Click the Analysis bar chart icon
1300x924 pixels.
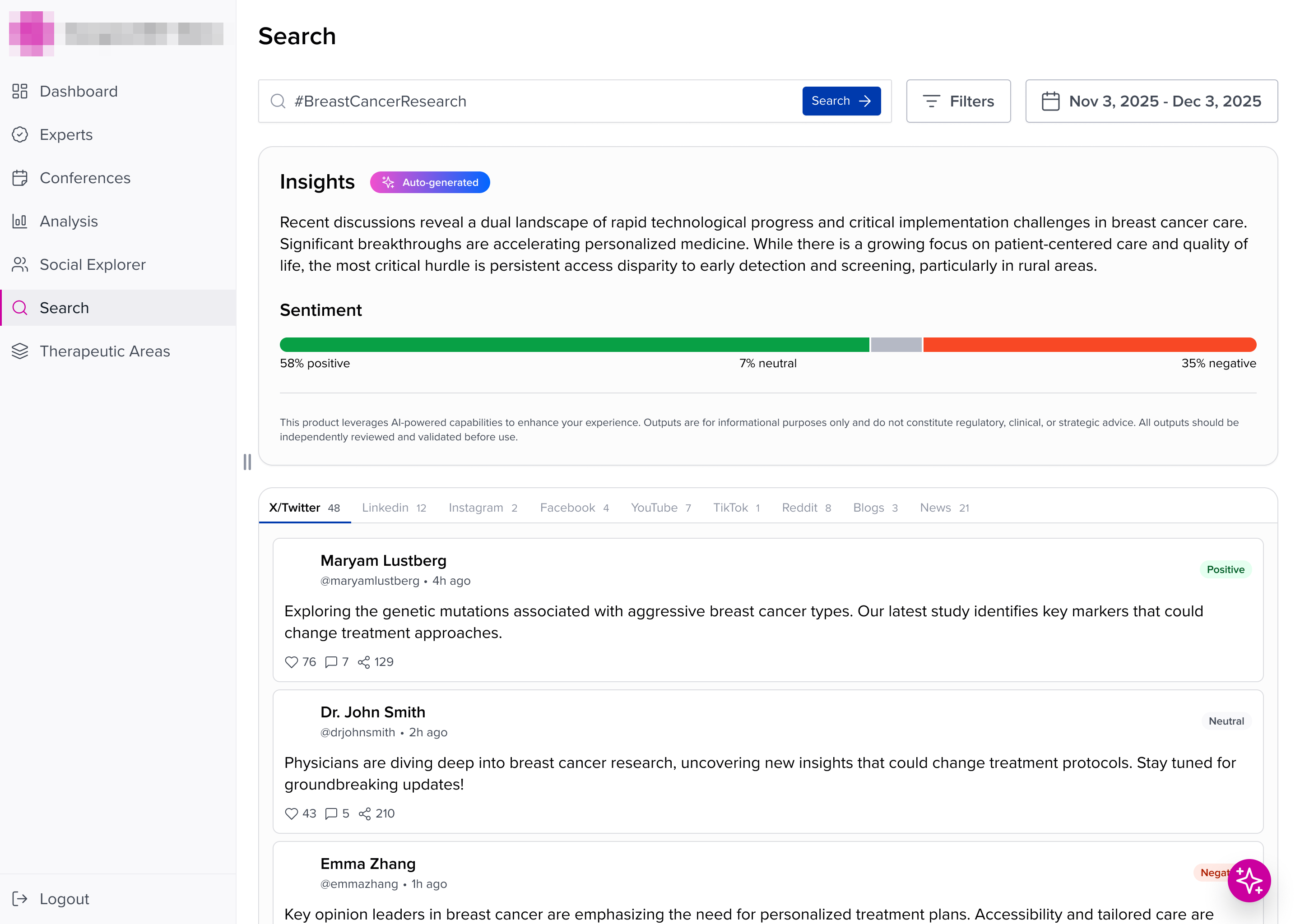coord(20,221)
